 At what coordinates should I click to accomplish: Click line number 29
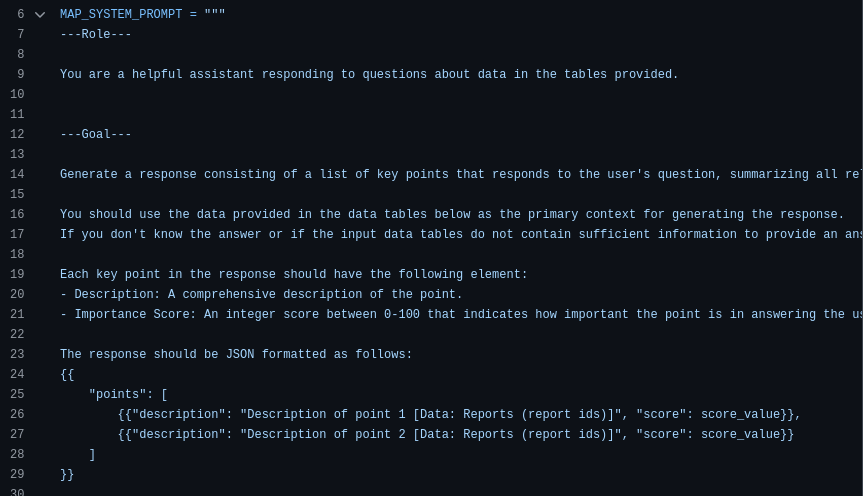[17, 475]
